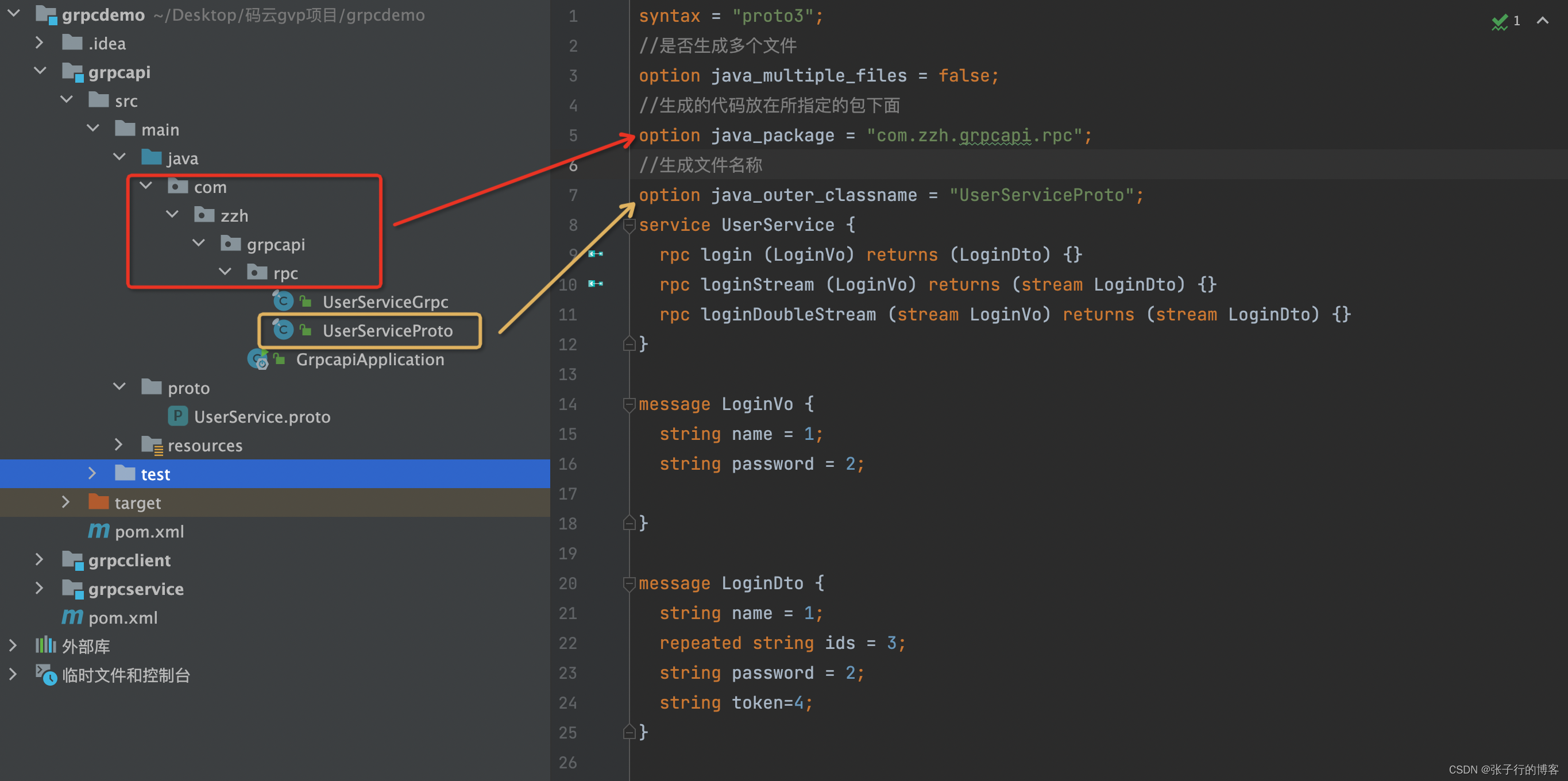
Task: Expand the test folder chevron
Action: [x=92, y=473]
